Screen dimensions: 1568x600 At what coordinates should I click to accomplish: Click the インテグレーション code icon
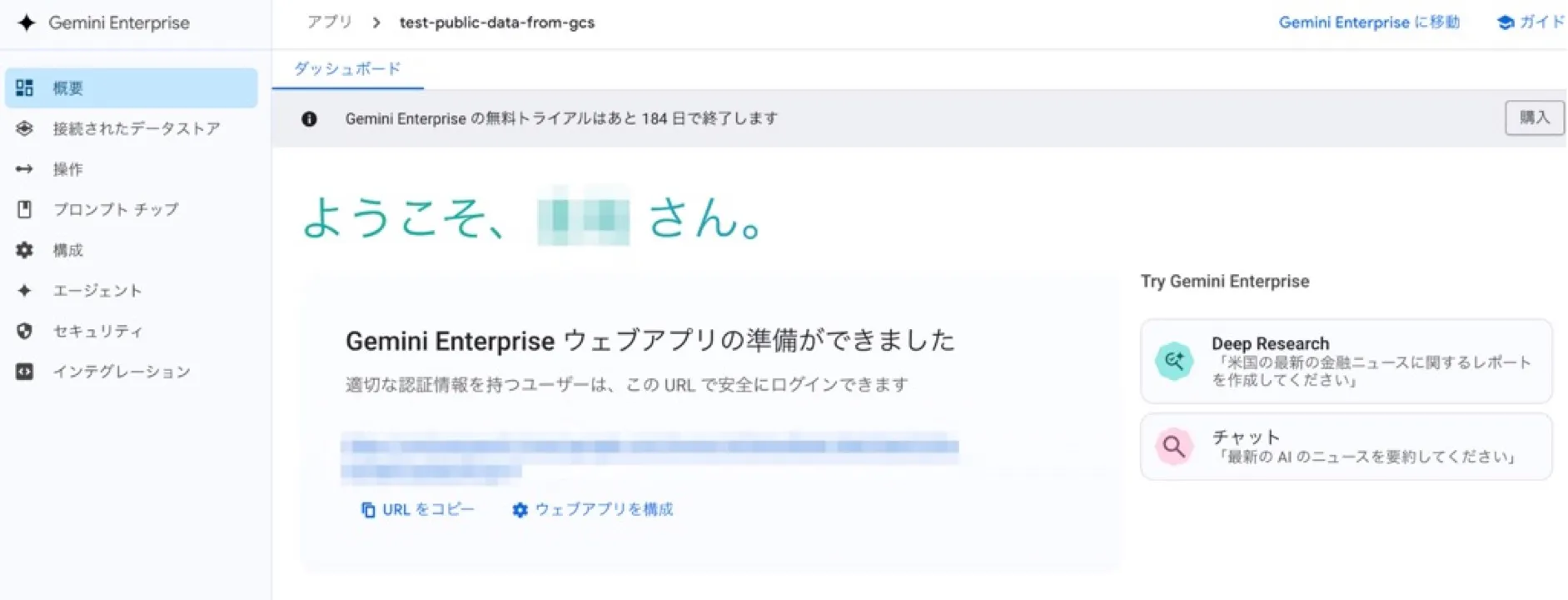(25, 371)
